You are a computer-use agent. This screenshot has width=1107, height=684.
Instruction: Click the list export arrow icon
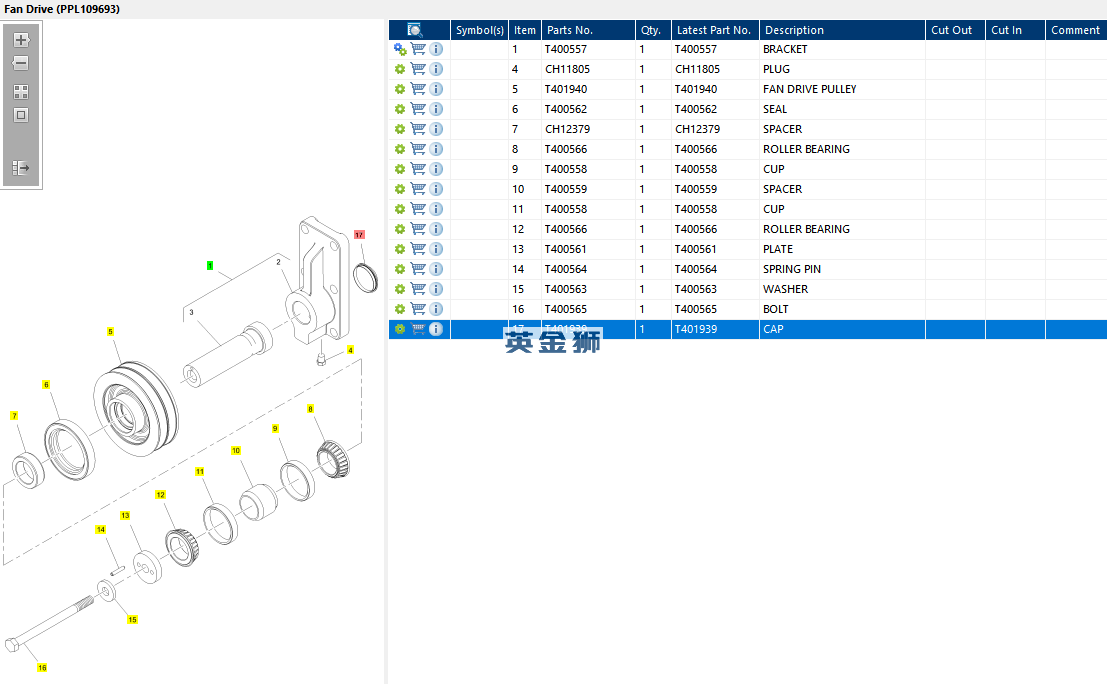click(x=21, y=168)
